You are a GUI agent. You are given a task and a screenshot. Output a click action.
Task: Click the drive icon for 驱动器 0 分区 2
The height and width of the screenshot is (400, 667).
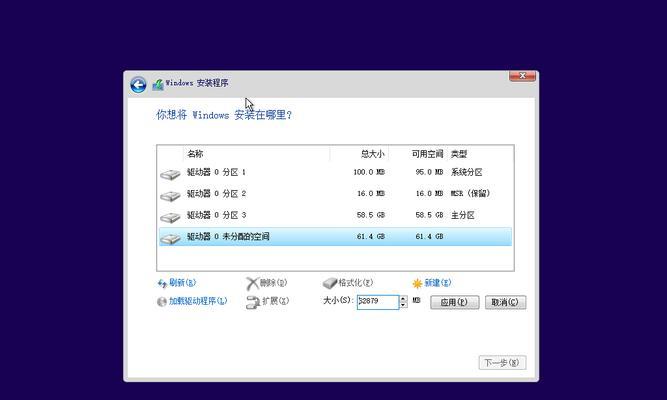click(170, 195)
